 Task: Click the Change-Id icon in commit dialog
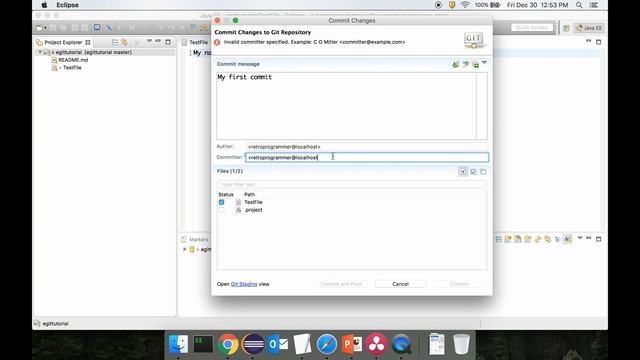pyautogui.click(x=475, y=64)
